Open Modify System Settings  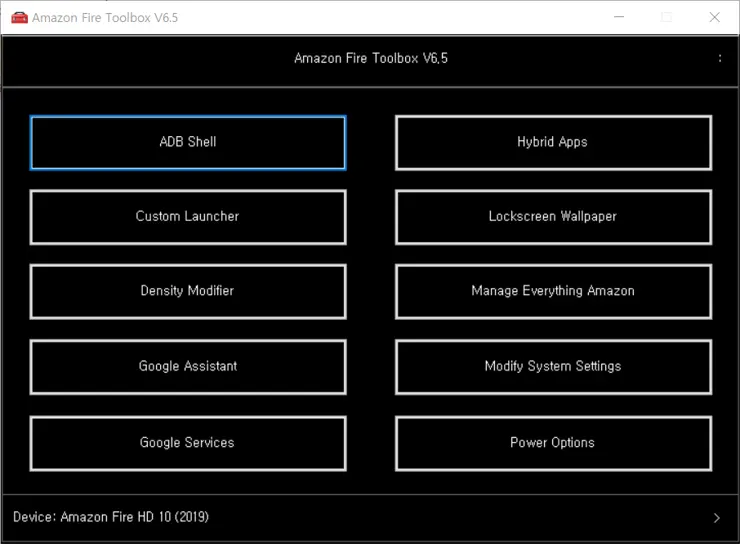pos(553,366)
